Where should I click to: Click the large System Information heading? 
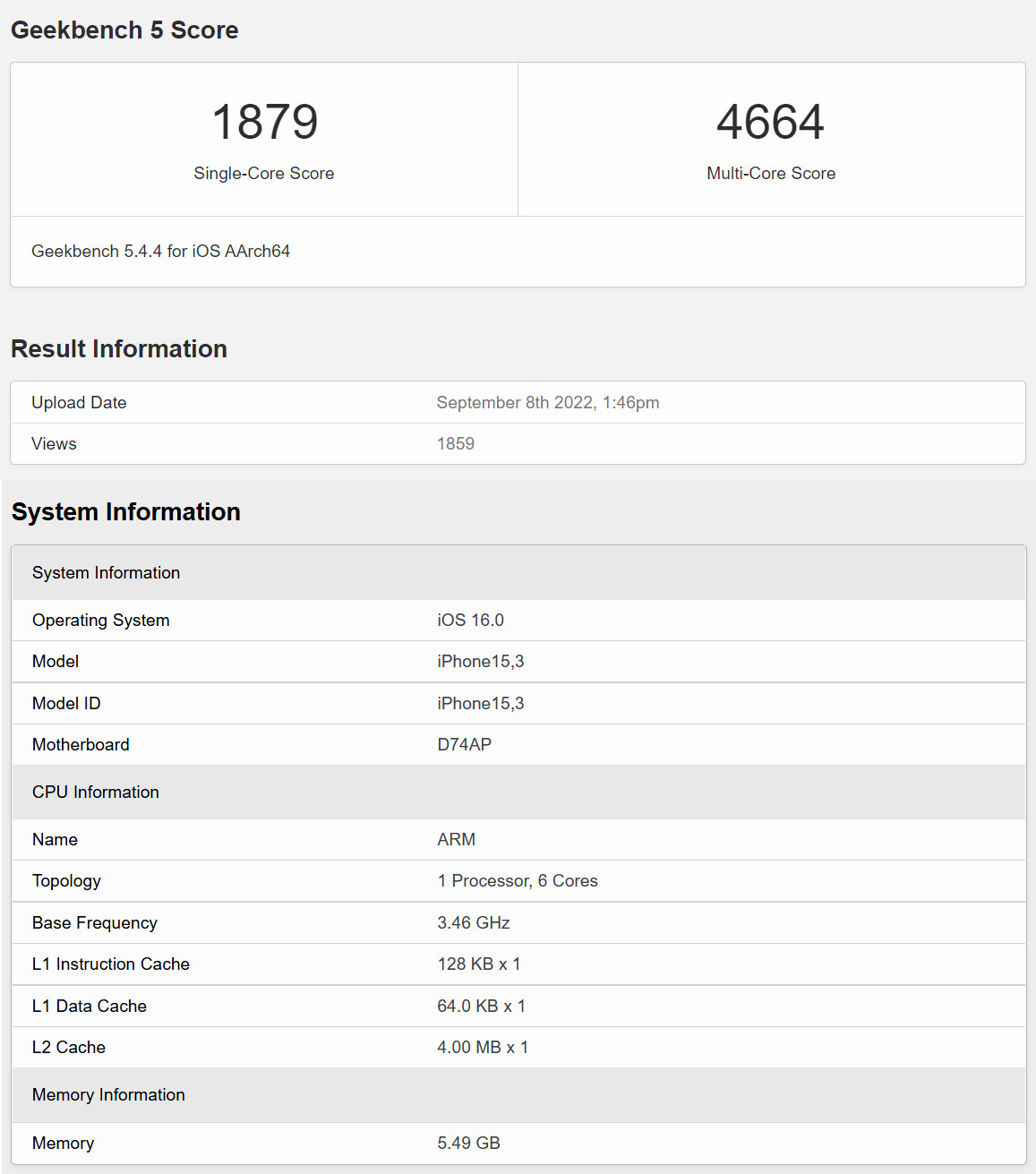coord(126,512)
